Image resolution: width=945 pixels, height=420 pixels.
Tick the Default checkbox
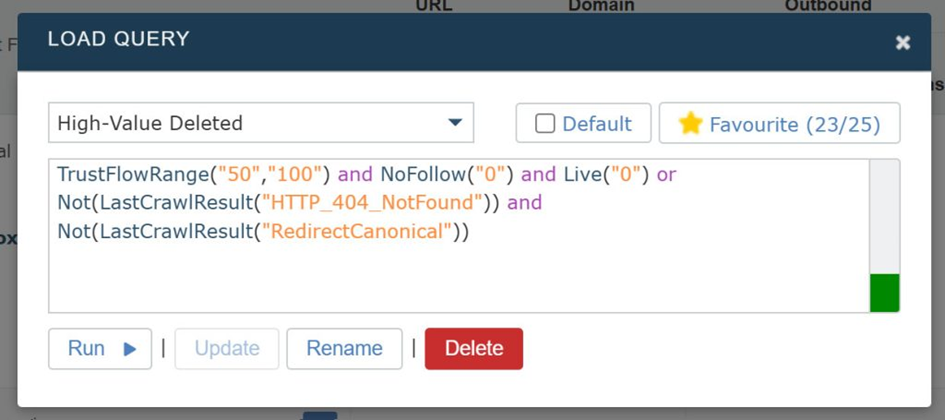coord(545,124)
